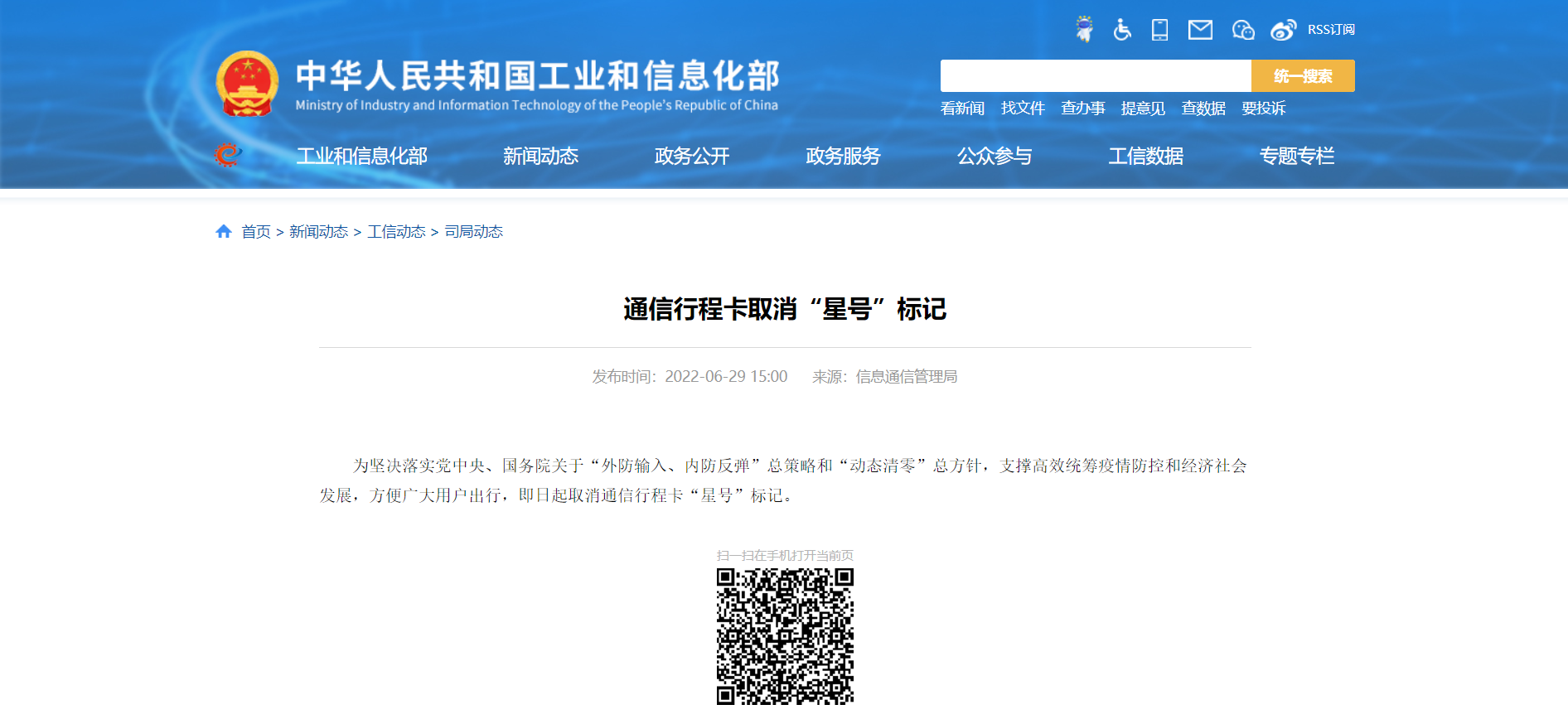
Task: Click inside the search input box
Action: pos(1095,76)
